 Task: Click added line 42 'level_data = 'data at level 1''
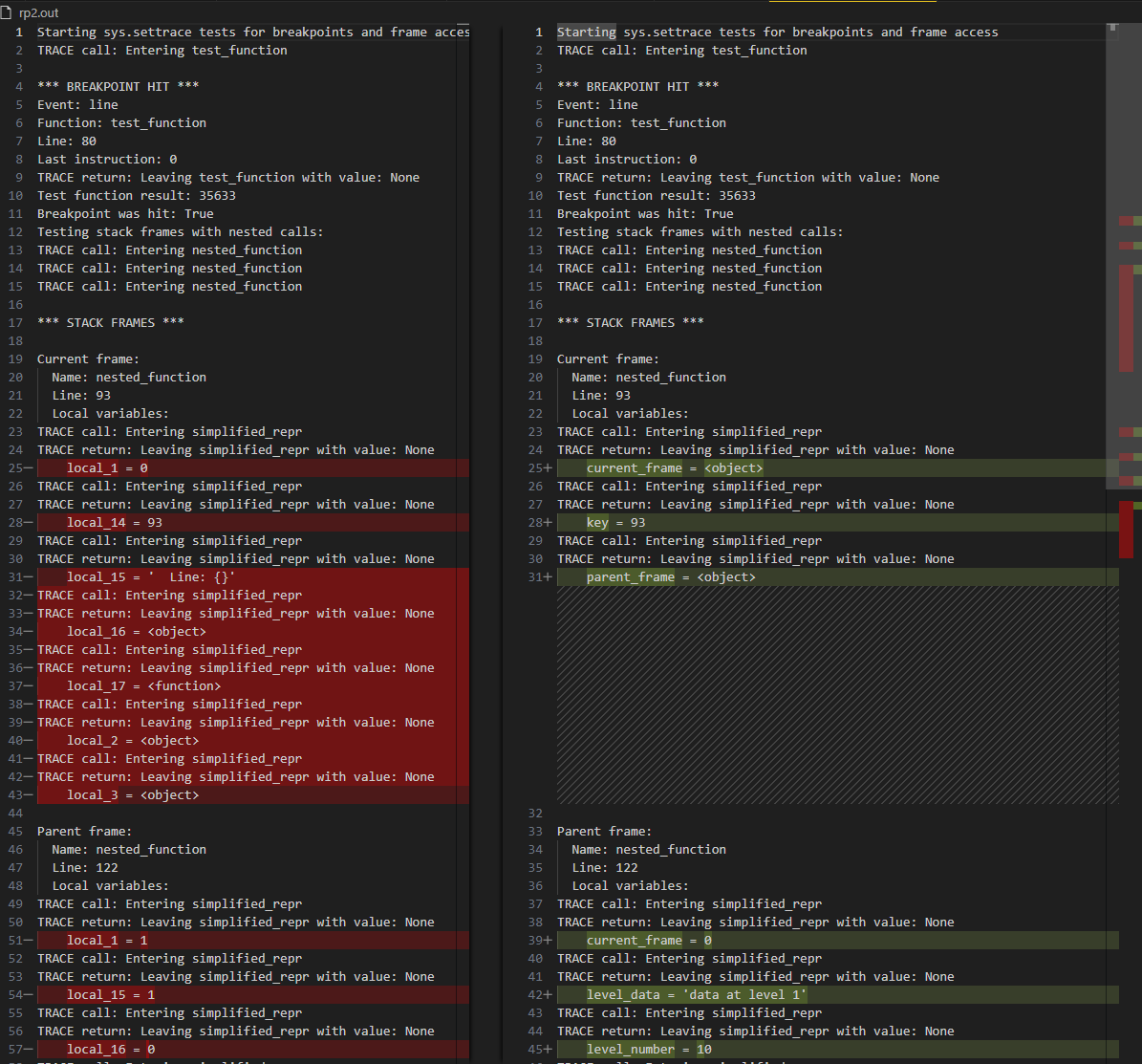pyautogui.click(x=837, y=995)
